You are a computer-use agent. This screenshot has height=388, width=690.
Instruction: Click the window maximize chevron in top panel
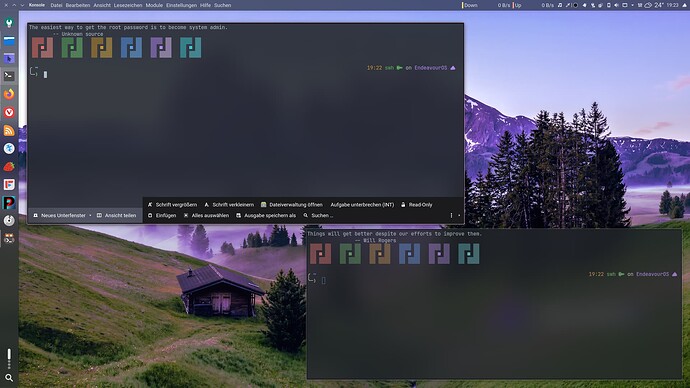[x=14, y=5]
